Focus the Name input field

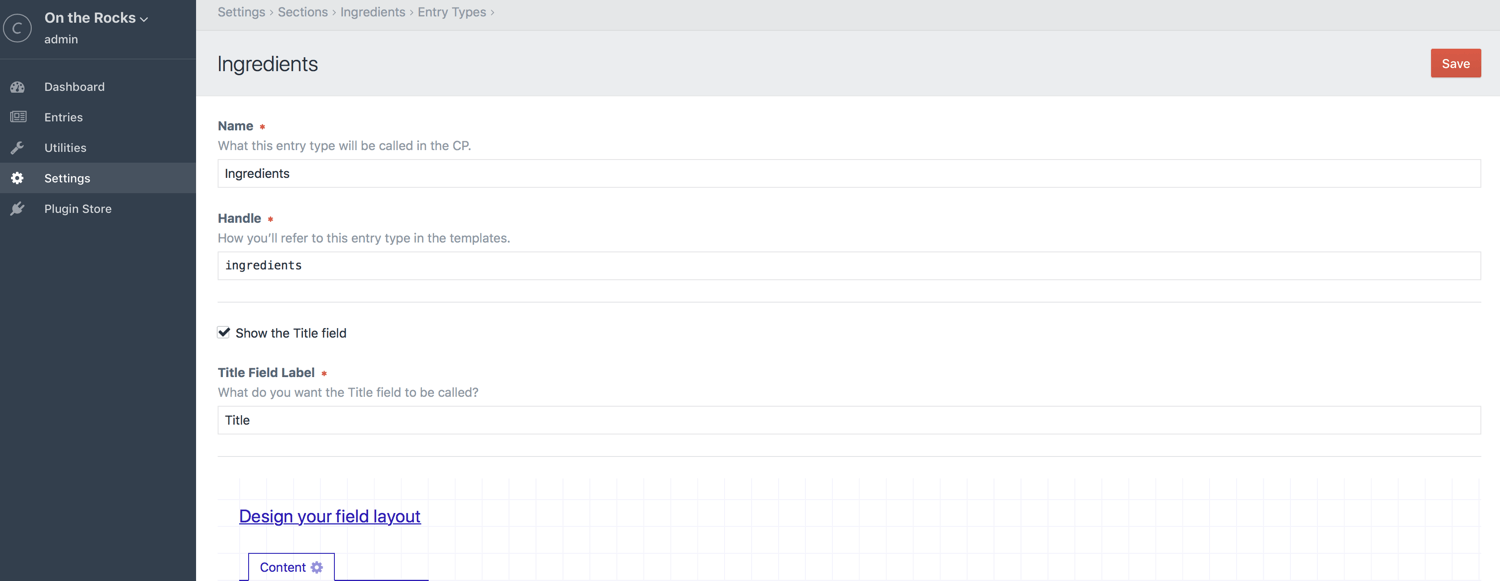(x=849, y=173)
